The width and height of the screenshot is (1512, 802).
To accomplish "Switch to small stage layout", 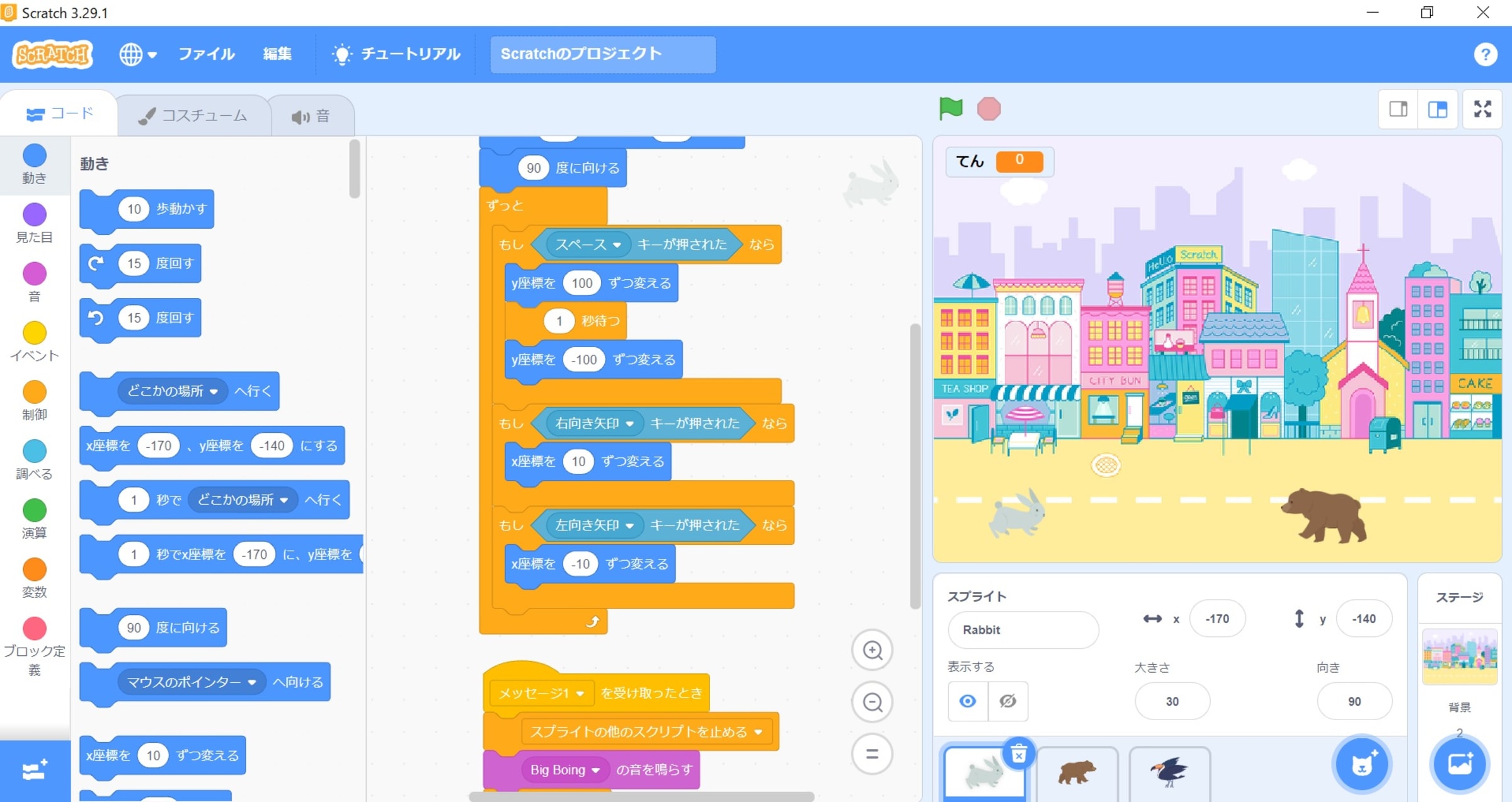I will click(1399, 109).
